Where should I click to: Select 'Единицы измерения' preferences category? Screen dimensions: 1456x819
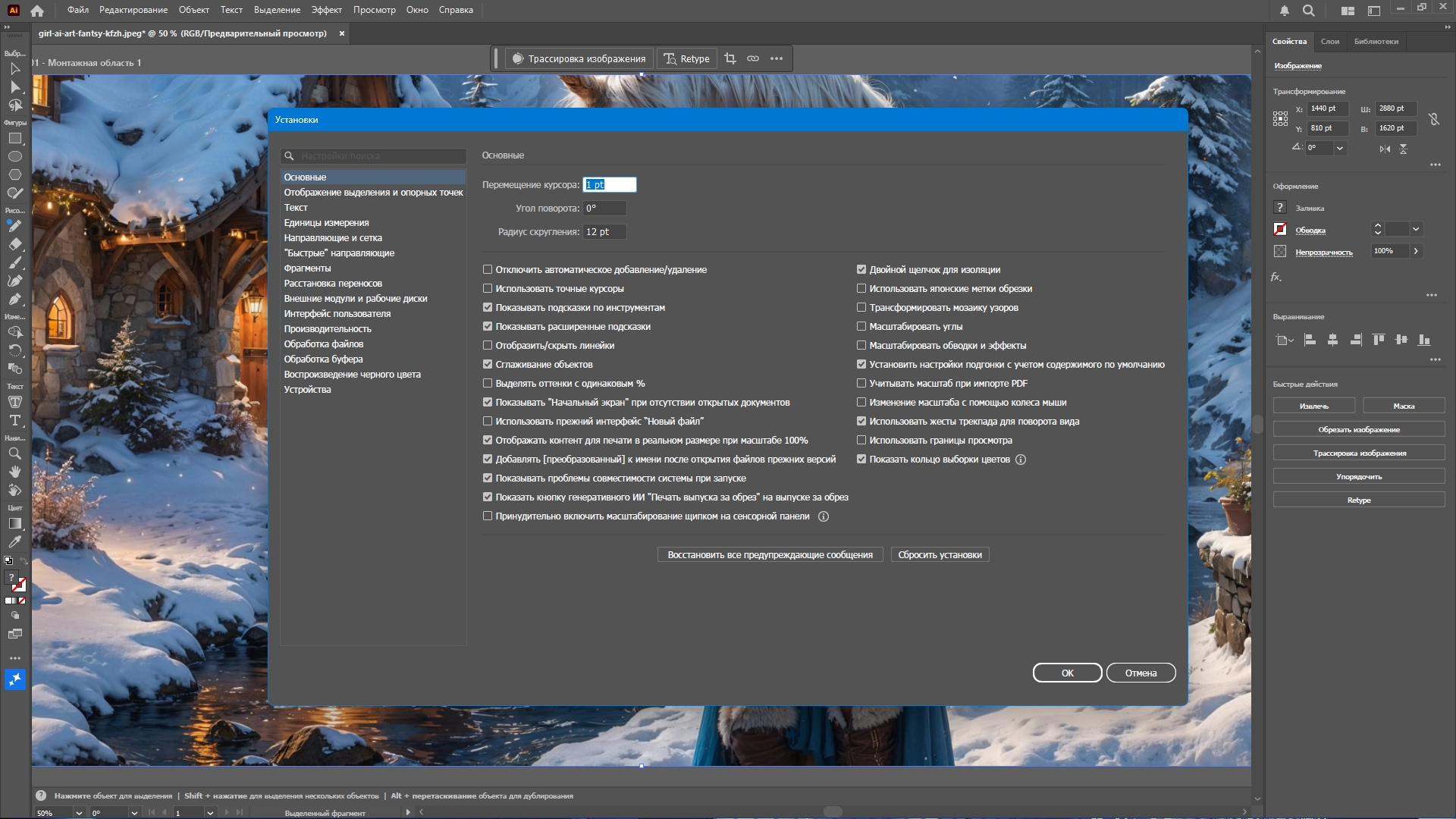326,223
